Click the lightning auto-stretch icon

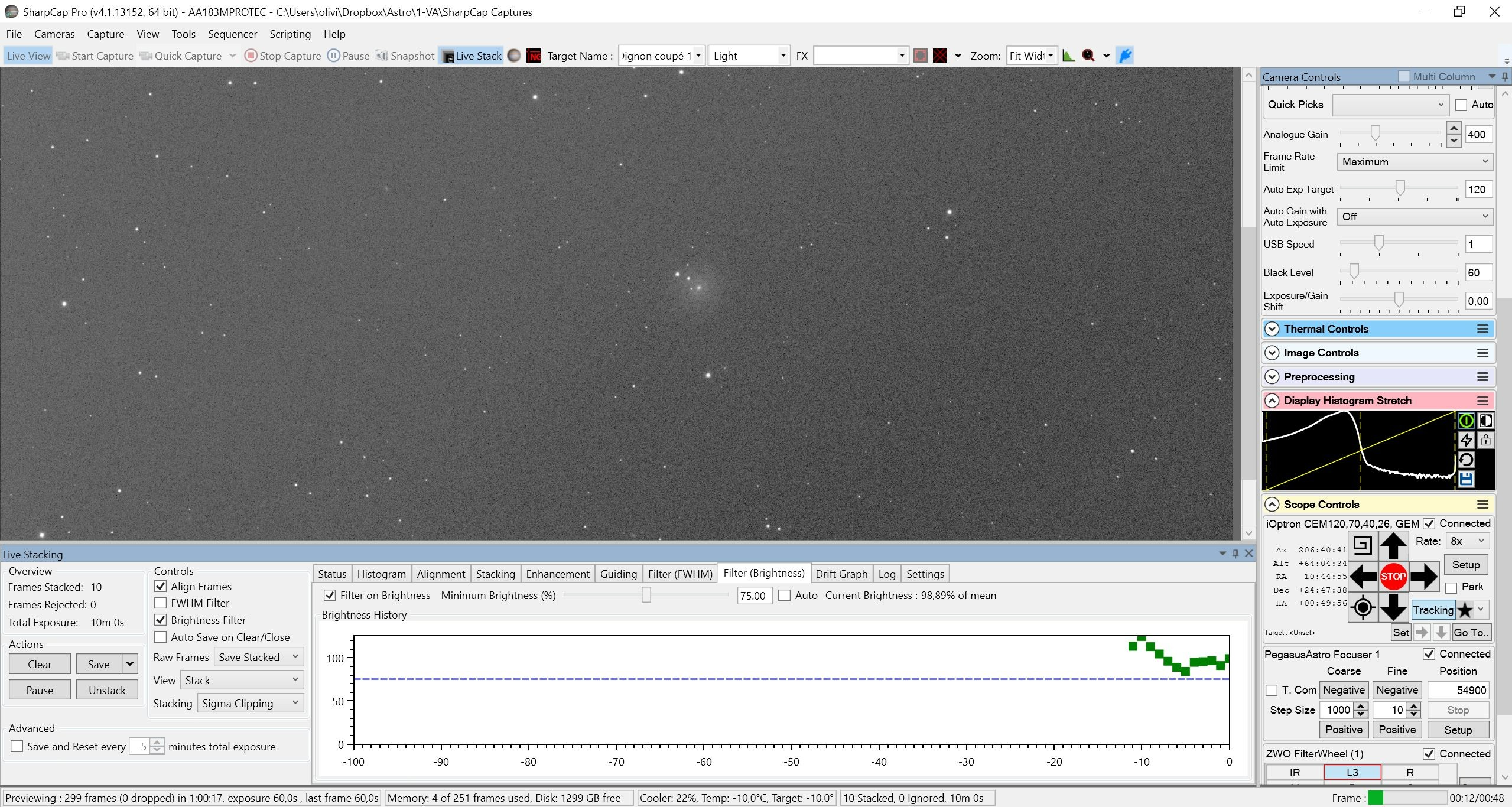coord(1466,440)
